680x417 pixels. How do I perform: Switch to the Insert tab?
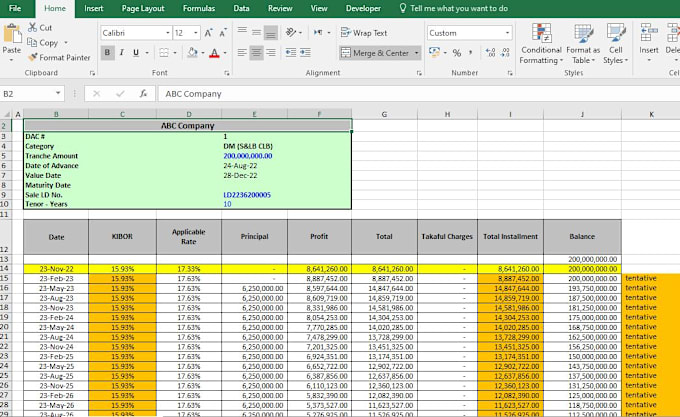(x=94, y=8)
